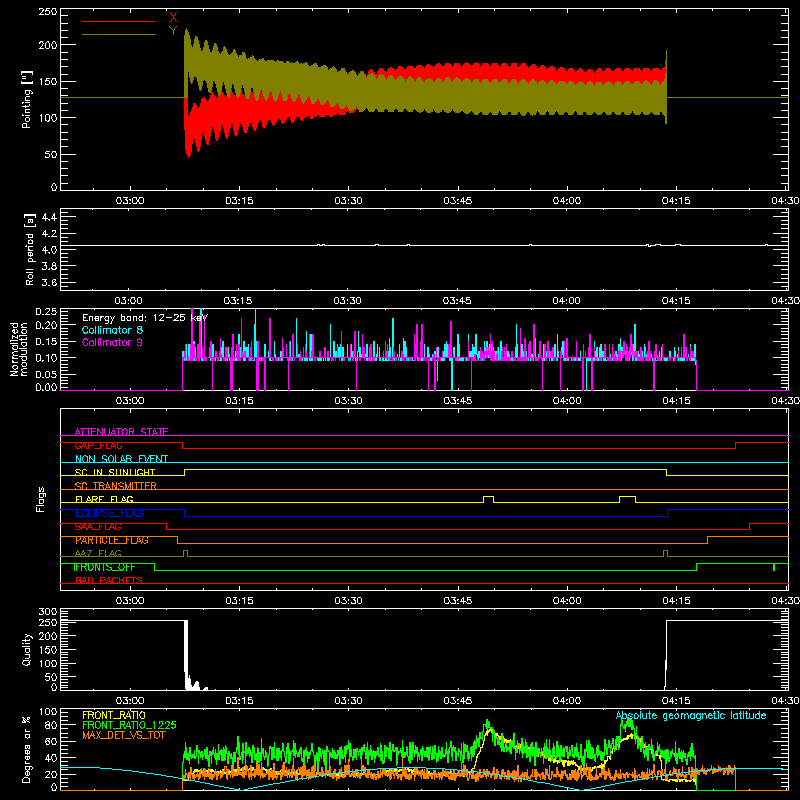800x800 pixels.
Task: Click the "Pointing" vertical axis title
Action: (x=27, y=99)
